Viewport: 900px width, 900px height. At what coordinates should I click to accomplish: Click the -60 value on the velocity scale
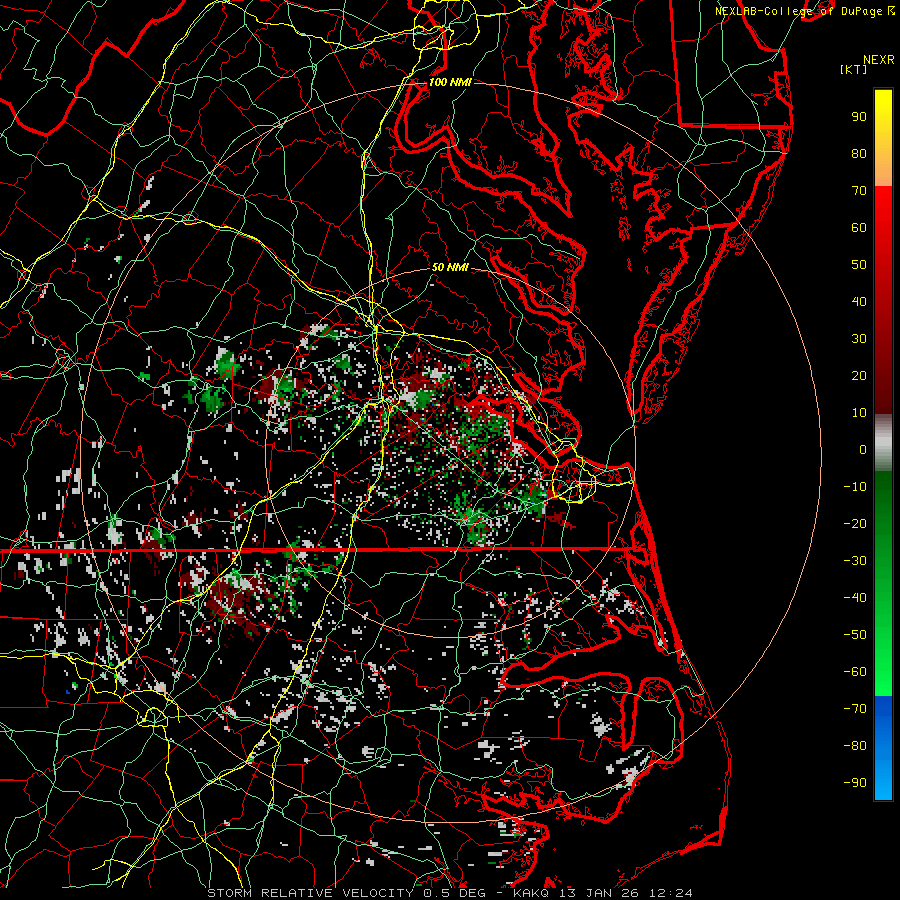pyautogui.click(x=855, y=672)
